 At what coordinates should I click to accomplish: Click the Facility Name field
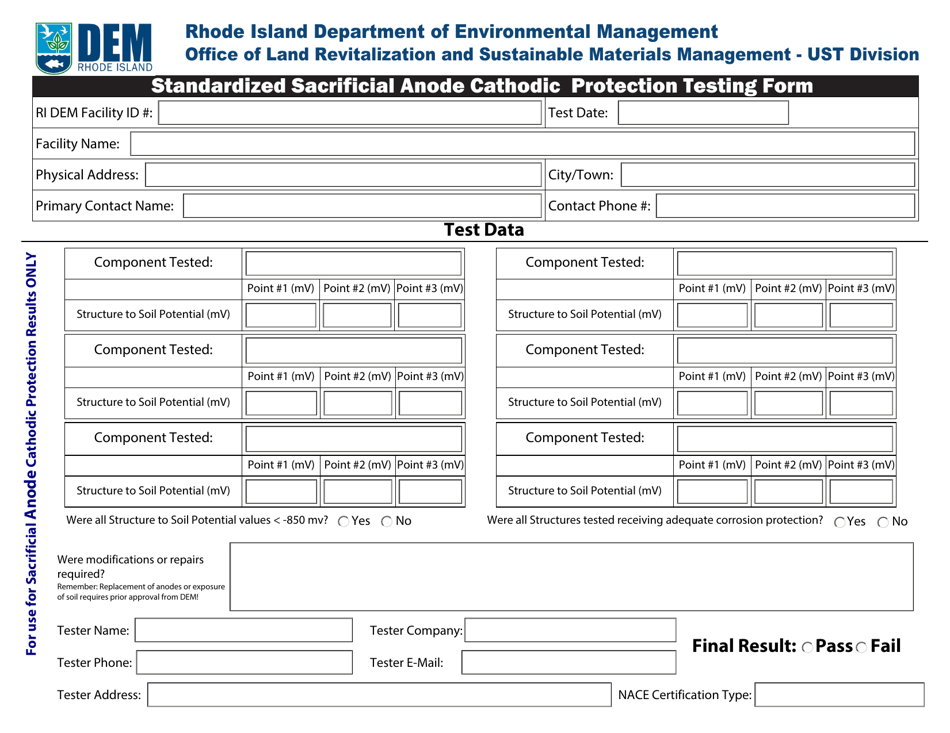[x=520, y=143]
